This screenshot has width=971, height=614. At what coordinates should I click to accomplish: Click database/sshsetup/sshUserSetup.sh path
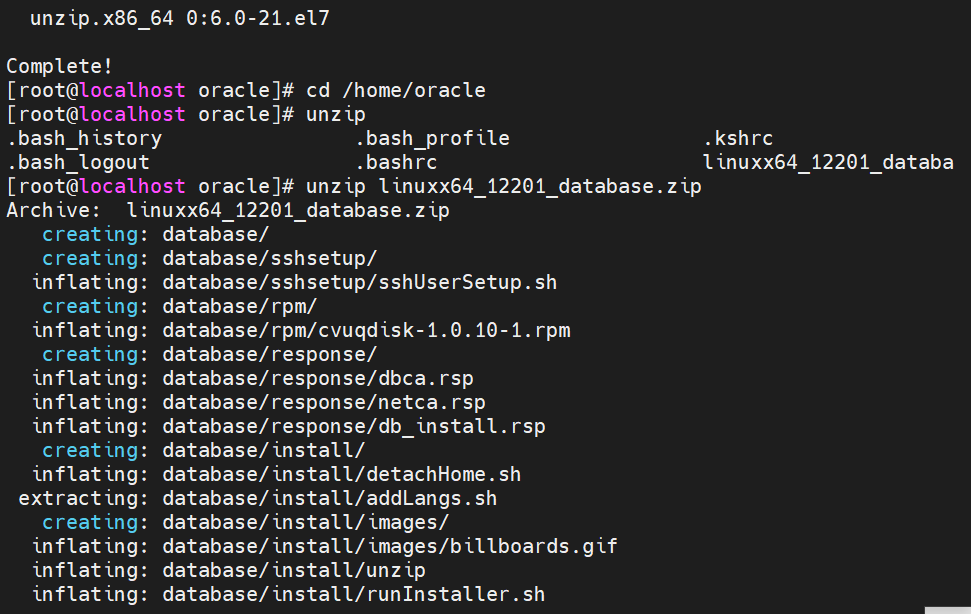click(360, 282)
